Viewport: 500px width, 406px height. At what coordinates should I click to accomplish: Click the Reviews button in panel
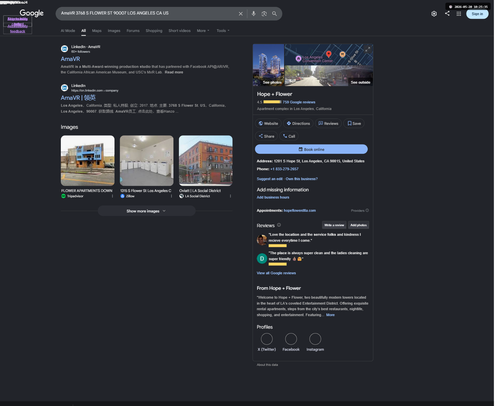tap(328, 123)
